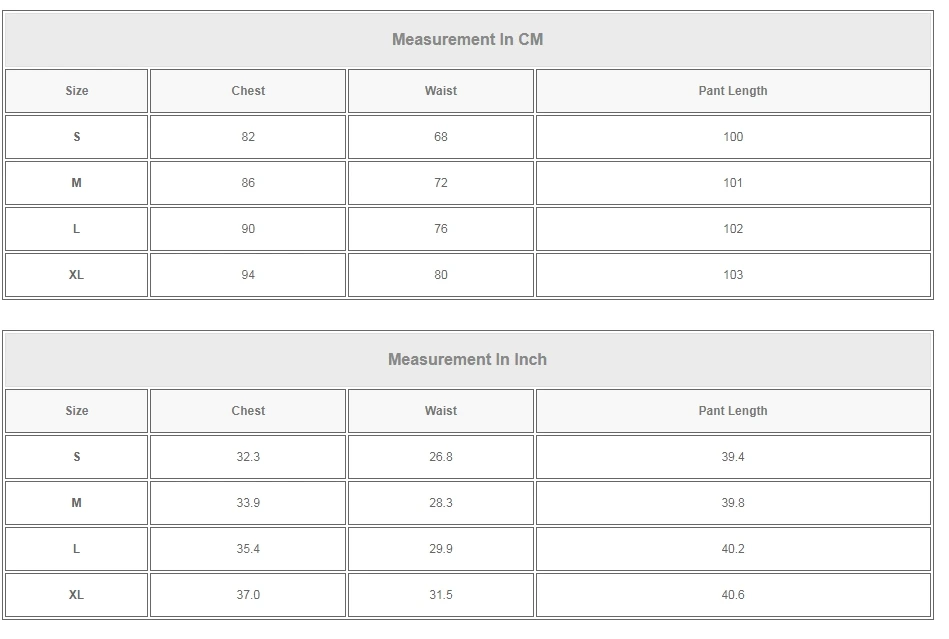Click the XL size label in CM table
This screenshot has height=639, width=949.
[77, 275]
